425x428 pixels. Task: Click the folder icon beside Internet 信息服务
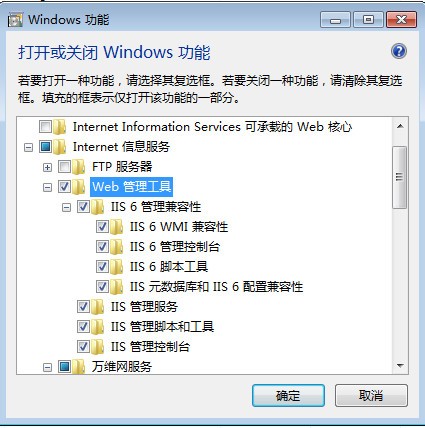59,147
